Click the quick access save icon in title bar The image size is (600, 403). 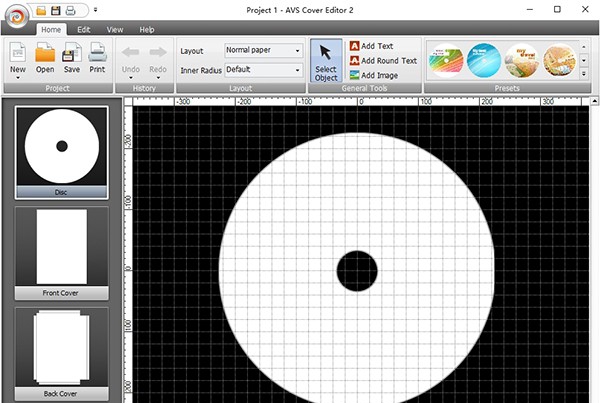(x=56, y=9)
